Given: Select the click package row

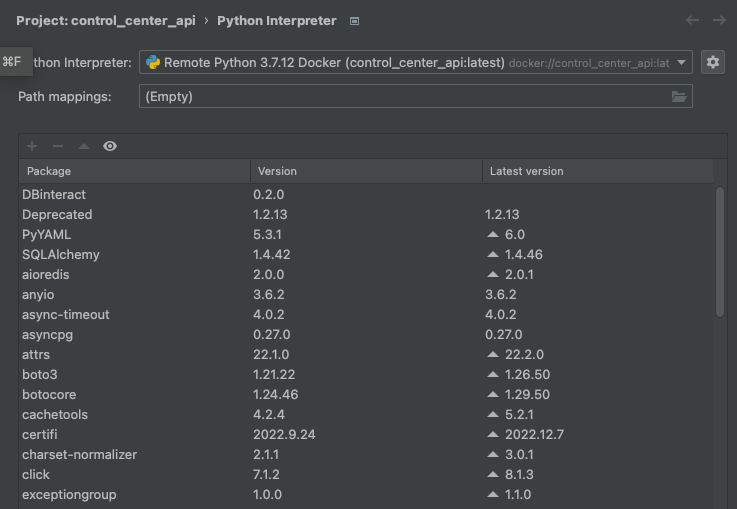Looking at the screenshot, I should (x=366, y=475).
